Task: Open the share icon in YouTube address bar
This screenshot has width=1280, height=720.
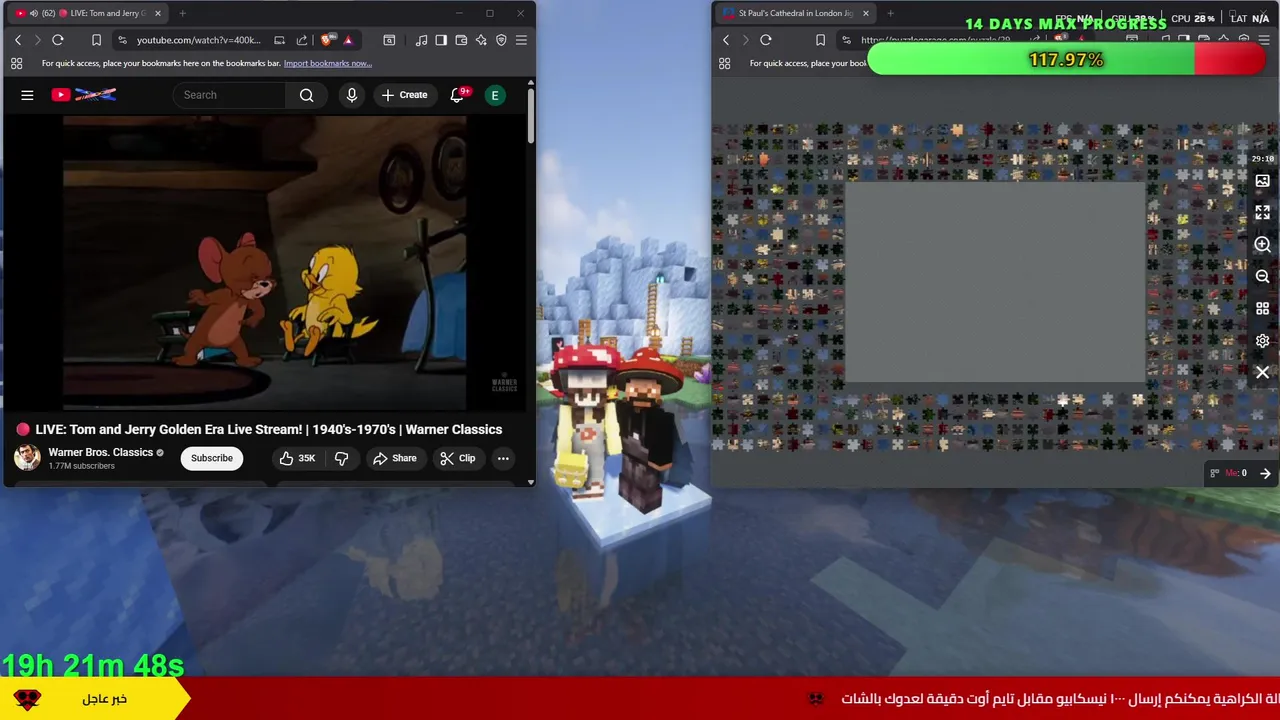Action: click(x=302, y=40)
